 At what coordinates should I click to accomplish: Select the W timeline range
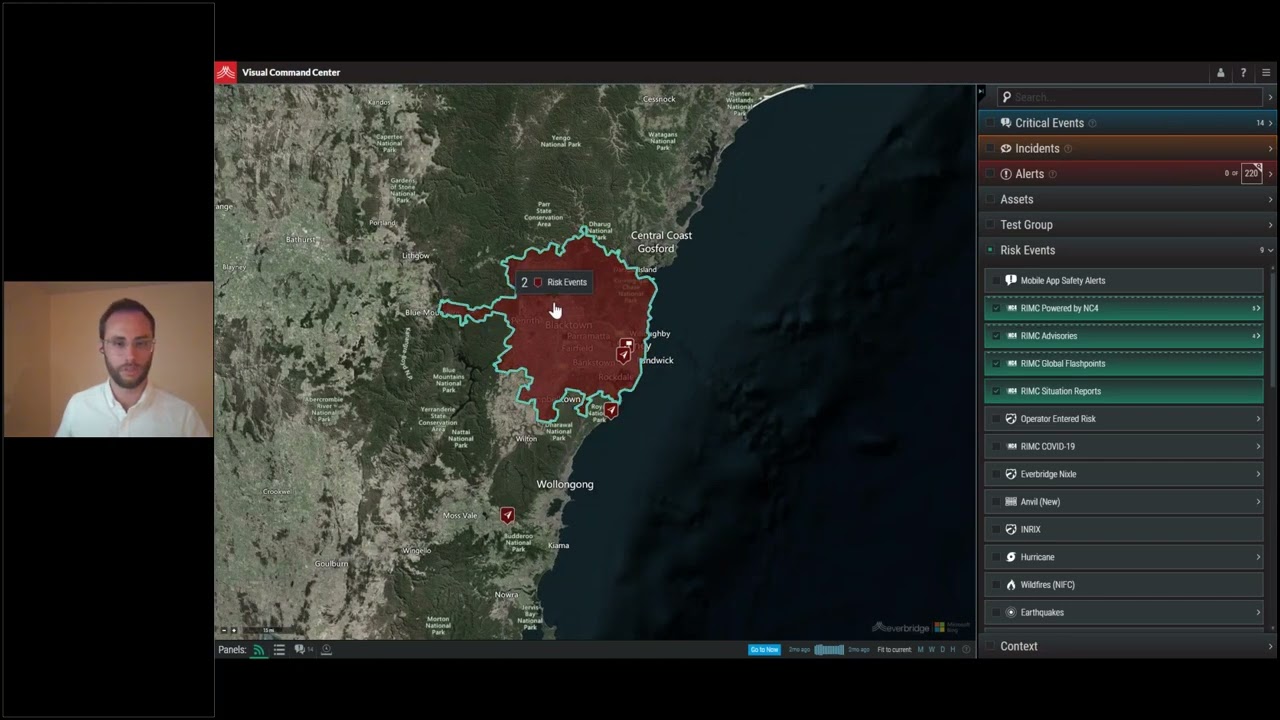pos(932,650)
